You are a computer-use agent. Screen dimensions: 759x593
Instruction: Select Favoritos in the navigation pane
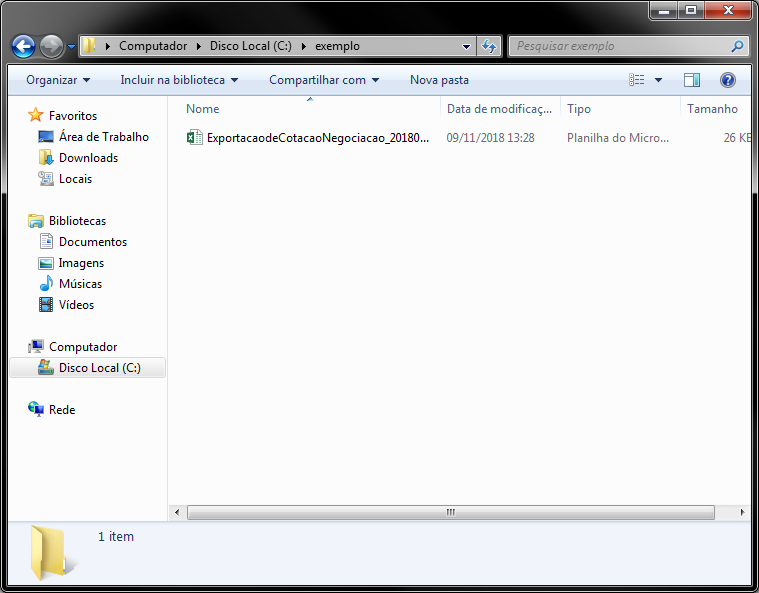pos(73,116)
